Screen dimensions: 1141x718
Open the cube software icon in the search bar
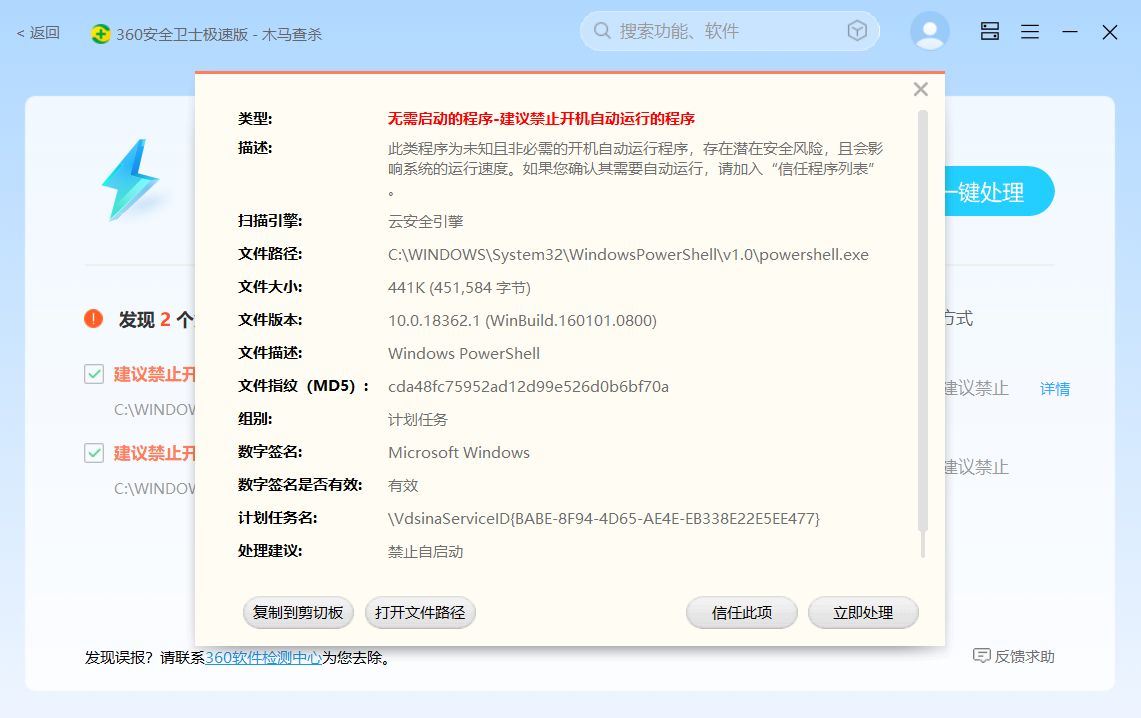tap(857, 31)
